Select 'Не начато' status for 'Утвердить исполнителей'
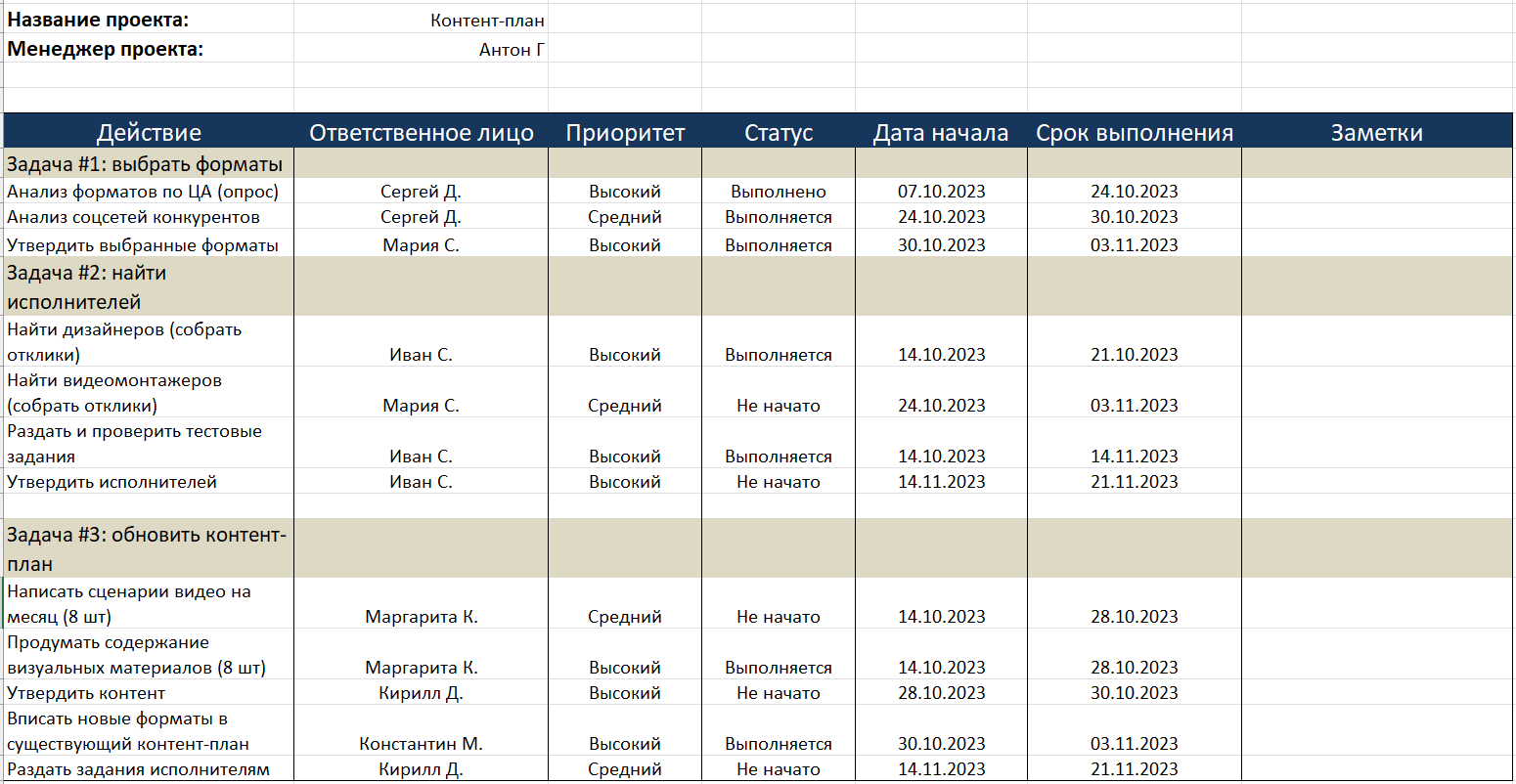 click(x=779, y=481)
